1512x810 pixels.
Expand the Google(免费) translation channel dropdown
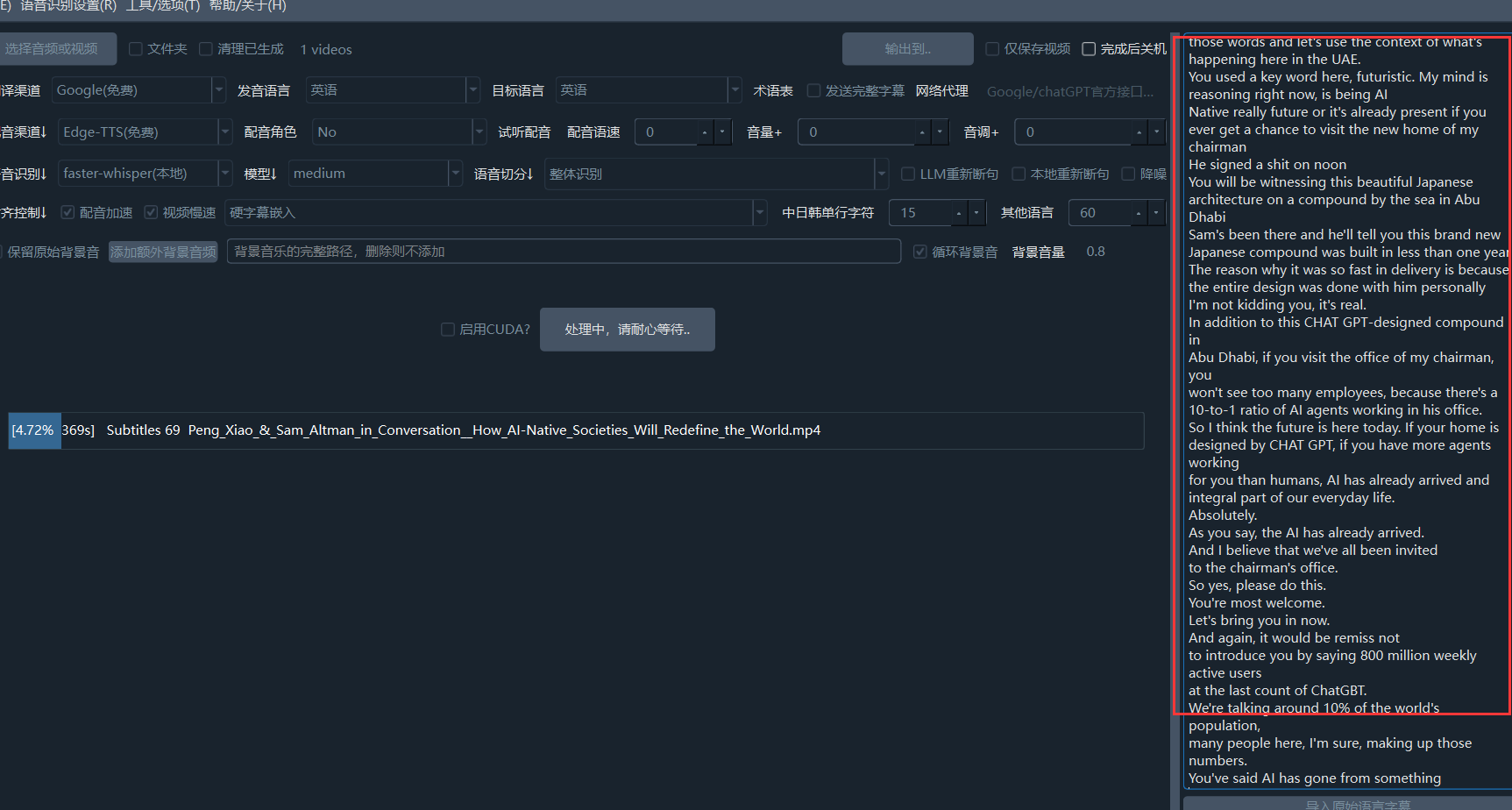[218, 90]
